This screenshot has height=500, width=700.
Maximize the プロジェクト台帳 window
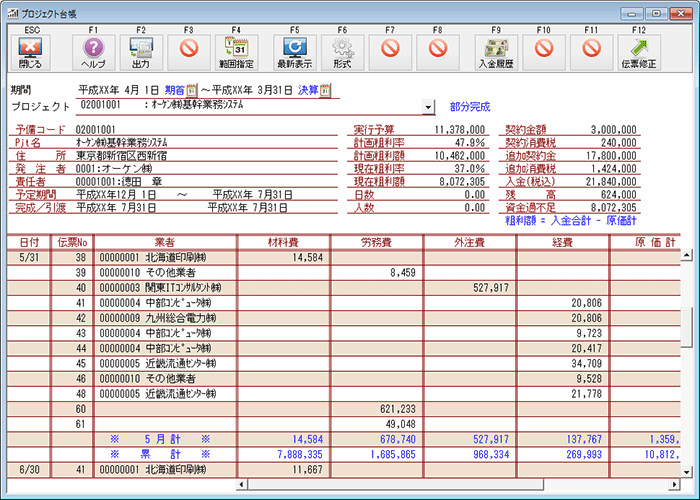click(656, 14)
